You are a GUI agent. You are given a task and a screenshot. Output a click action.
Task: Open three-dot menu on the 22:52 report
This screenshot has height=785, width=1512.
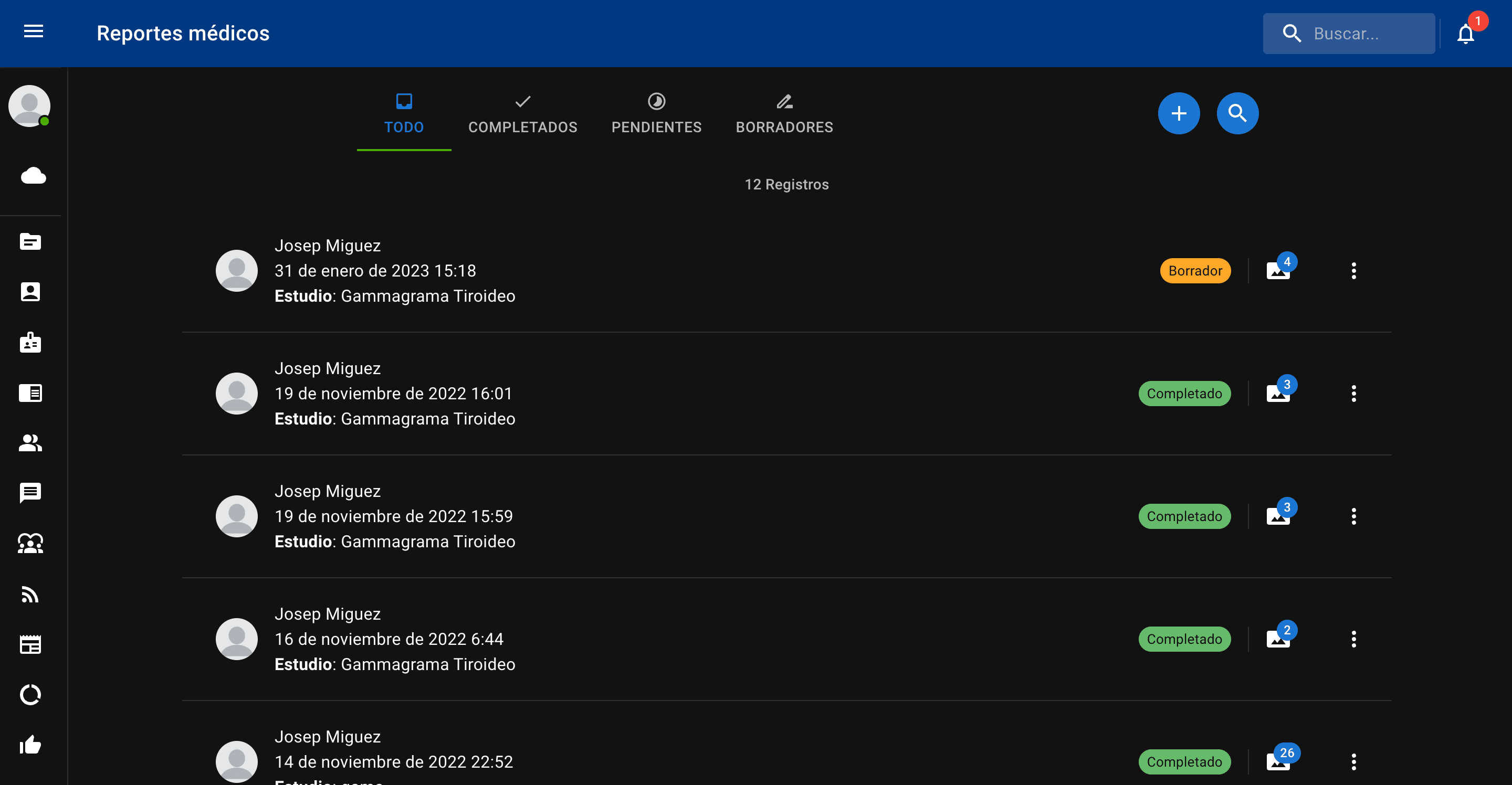click(1354, 761)
